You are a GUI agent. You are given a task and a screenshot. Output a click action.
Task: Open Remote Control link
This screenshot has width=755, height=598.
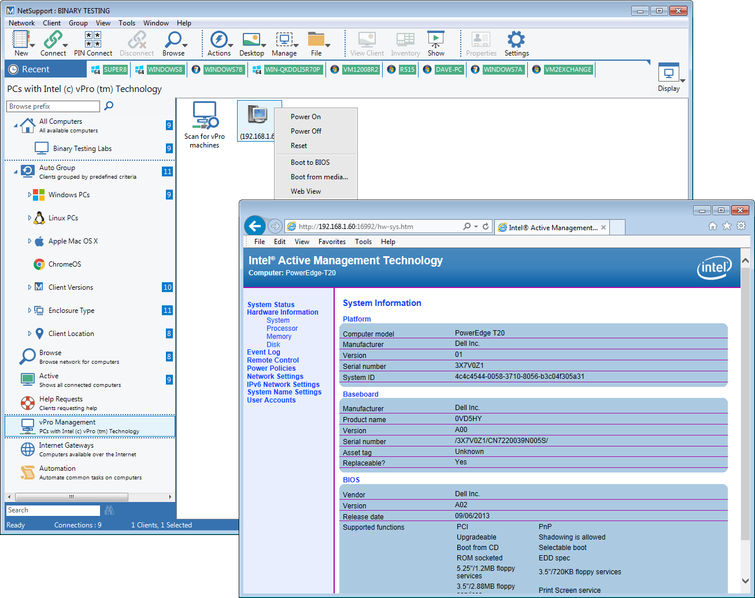tap(273, 360)
